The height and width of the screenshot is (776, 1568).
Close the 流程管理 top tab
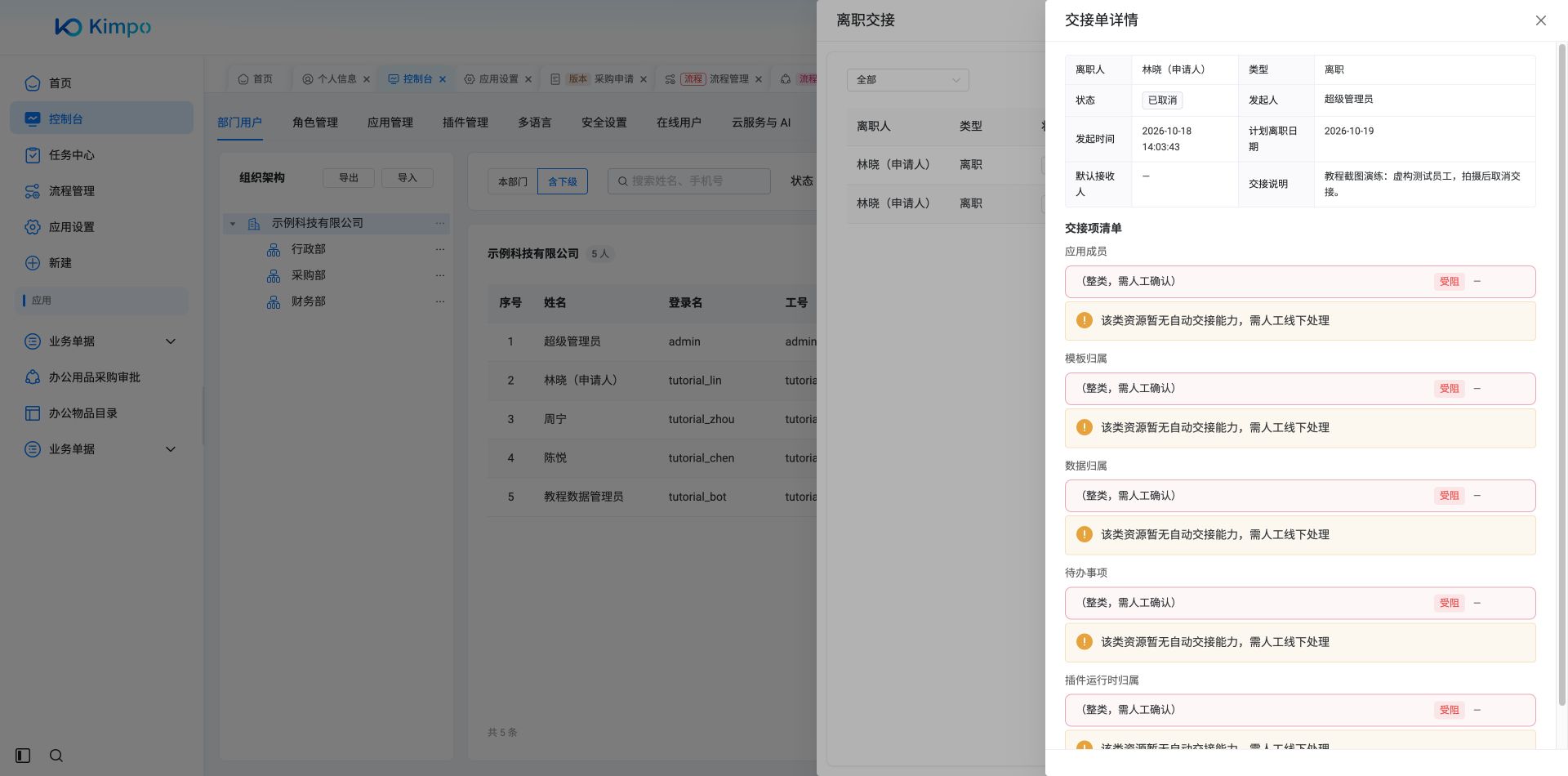pyautogui.click(x=759, y=79)
